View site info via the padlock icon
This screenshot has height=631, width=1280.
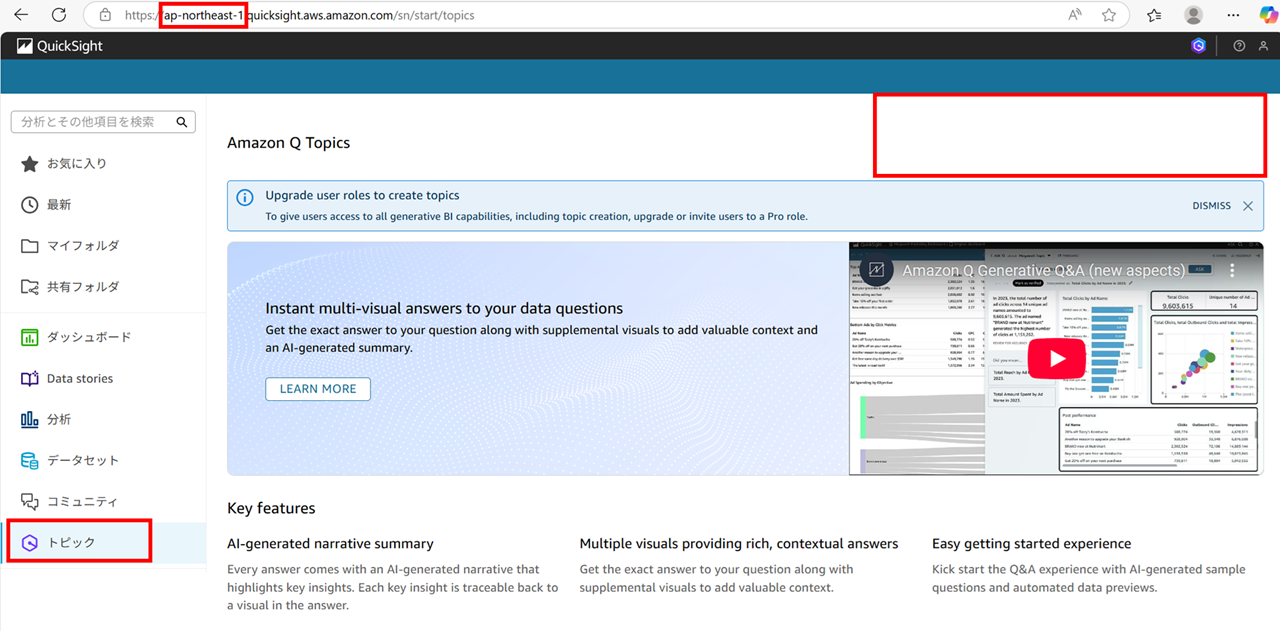(x=104, y=15)
